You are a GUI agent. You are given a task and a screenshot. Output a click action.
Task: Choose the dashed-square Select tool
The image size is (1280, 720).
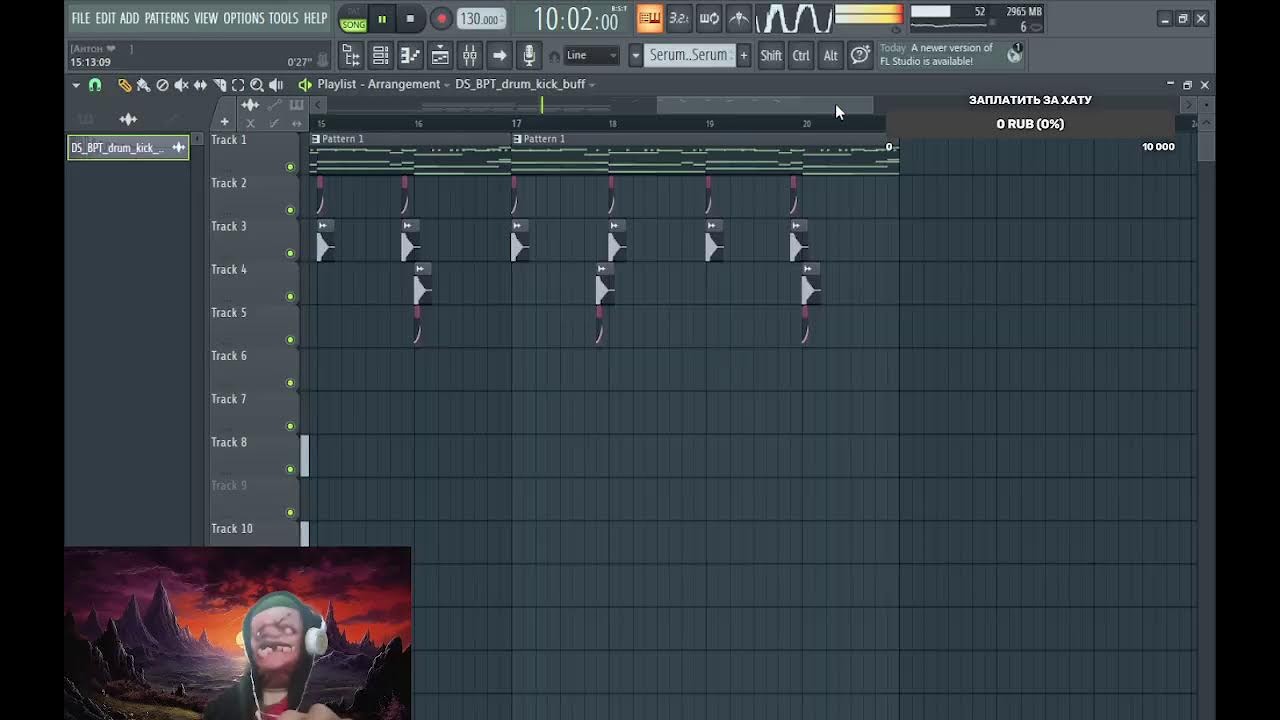(x=238, y=85)
